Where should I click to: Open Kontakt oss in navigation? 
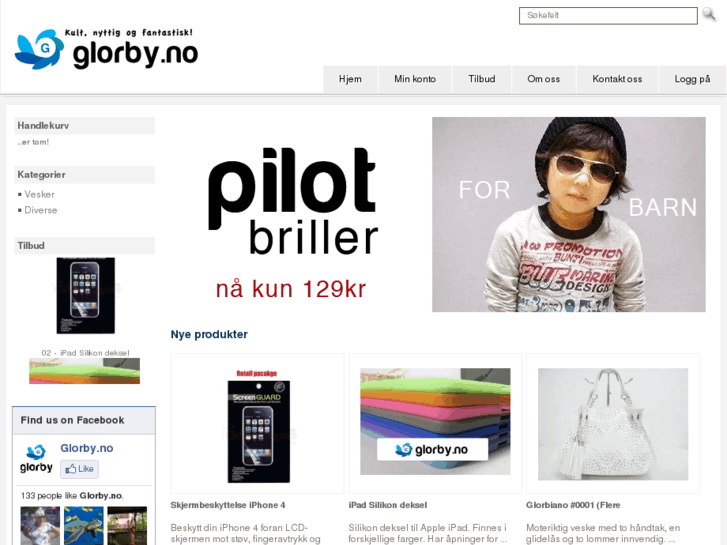[617, 79]
